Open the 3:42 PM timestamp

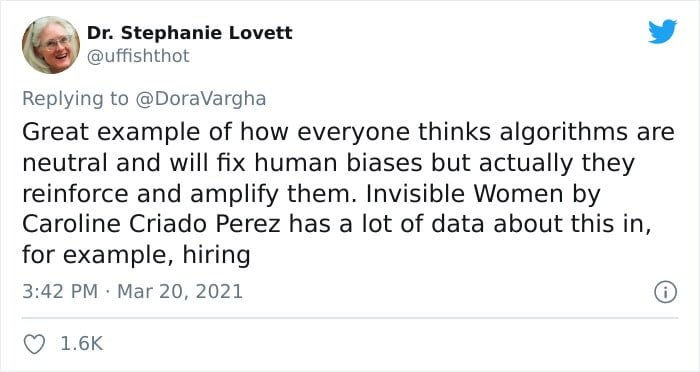click(x=60, y=292)
